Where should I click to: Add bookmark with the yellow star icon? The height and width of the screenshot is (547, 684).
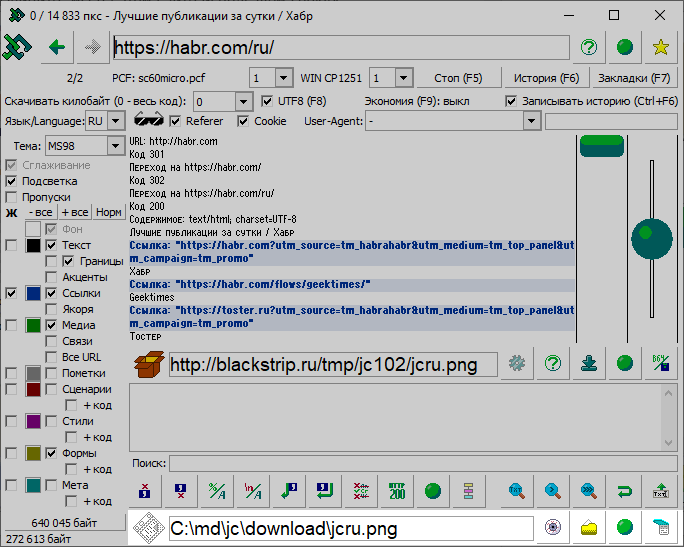660,47
